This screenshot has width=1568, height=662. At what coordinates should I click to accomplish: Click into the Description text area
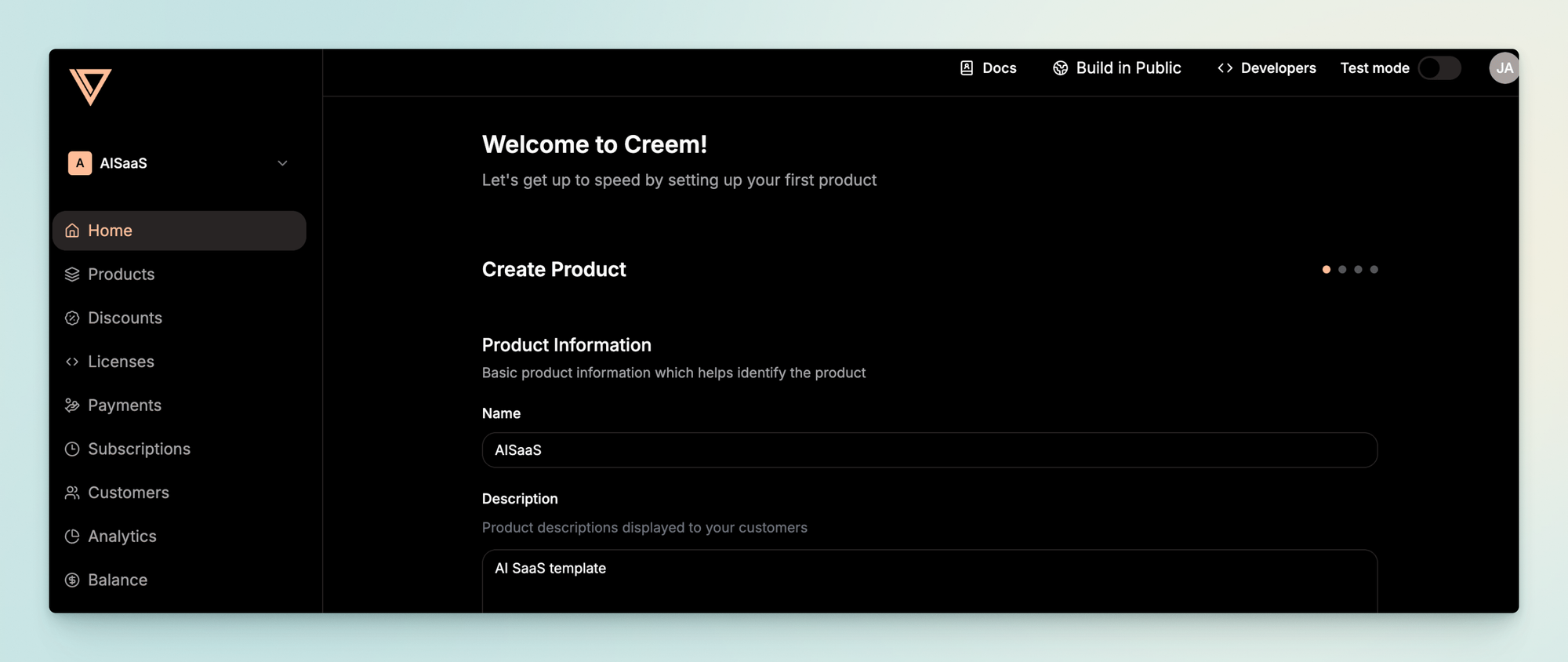929,581
